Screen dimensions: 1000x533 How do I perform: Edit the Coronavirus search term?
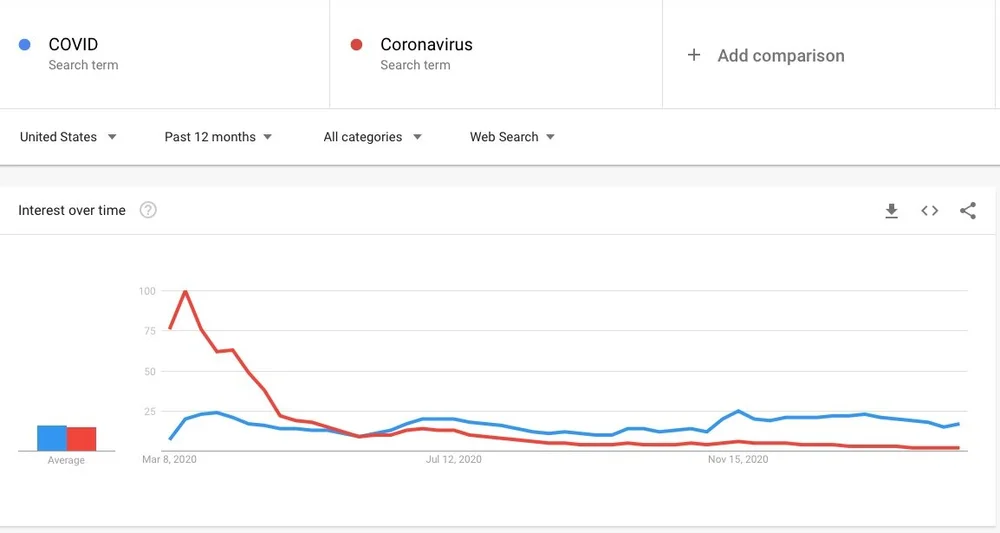point(427,45)
